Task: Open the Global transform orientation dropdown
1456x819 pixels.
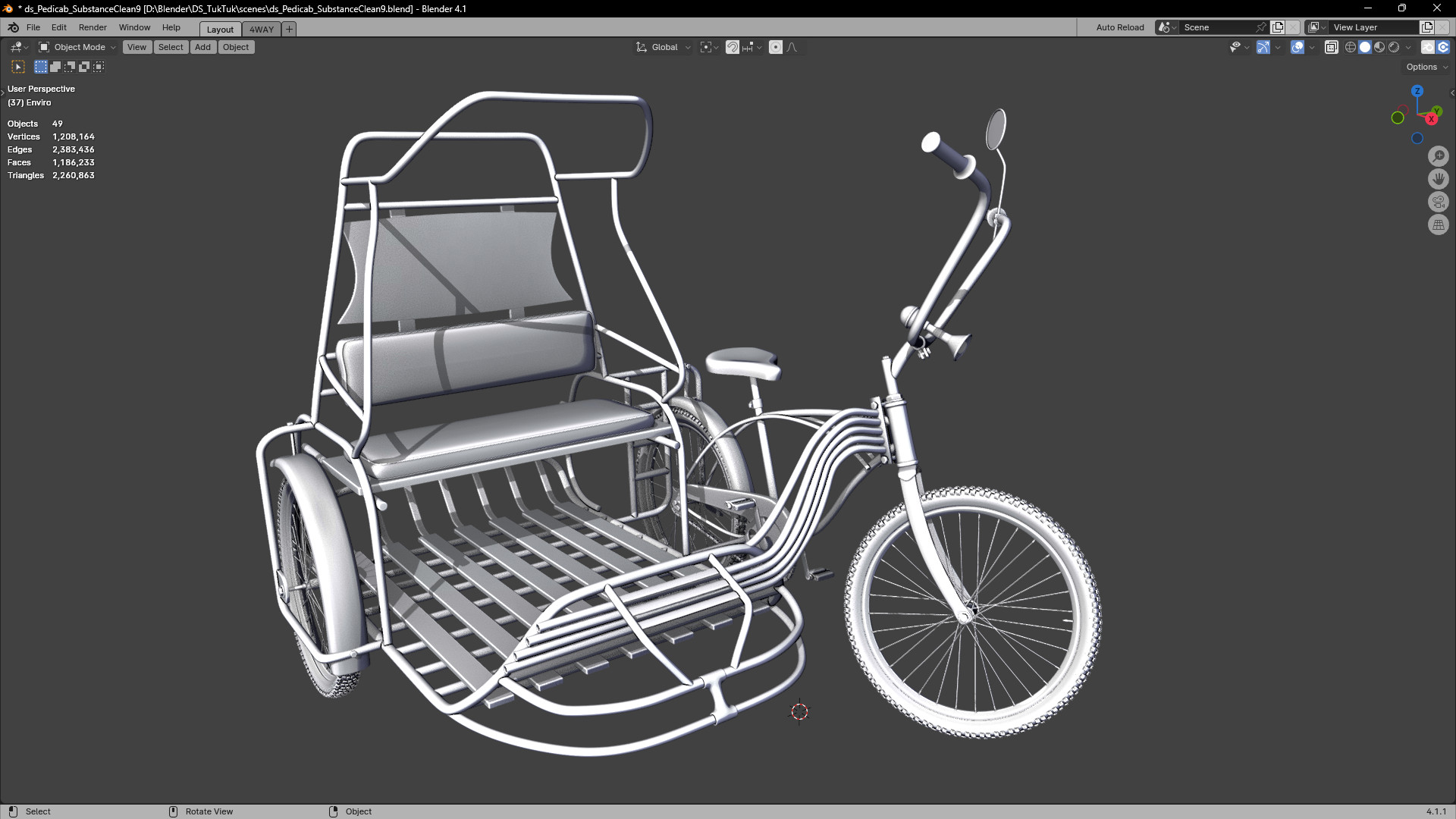Action: coord(664,47)
